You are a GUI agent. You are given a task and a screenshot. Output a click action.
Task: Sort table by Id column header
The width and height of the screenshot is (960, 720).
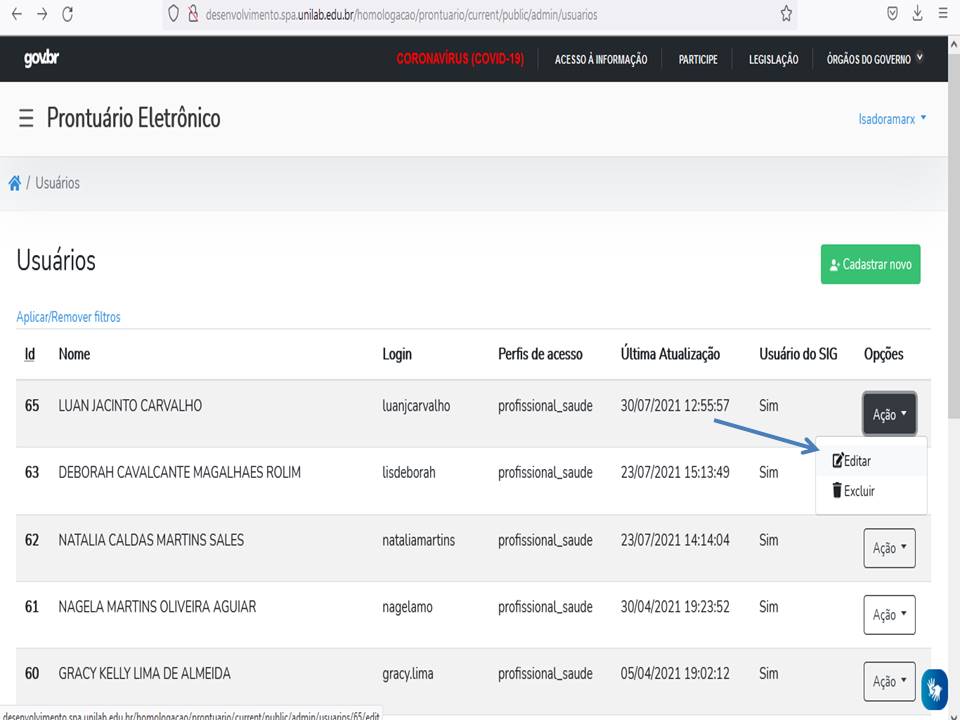(30, 354)
